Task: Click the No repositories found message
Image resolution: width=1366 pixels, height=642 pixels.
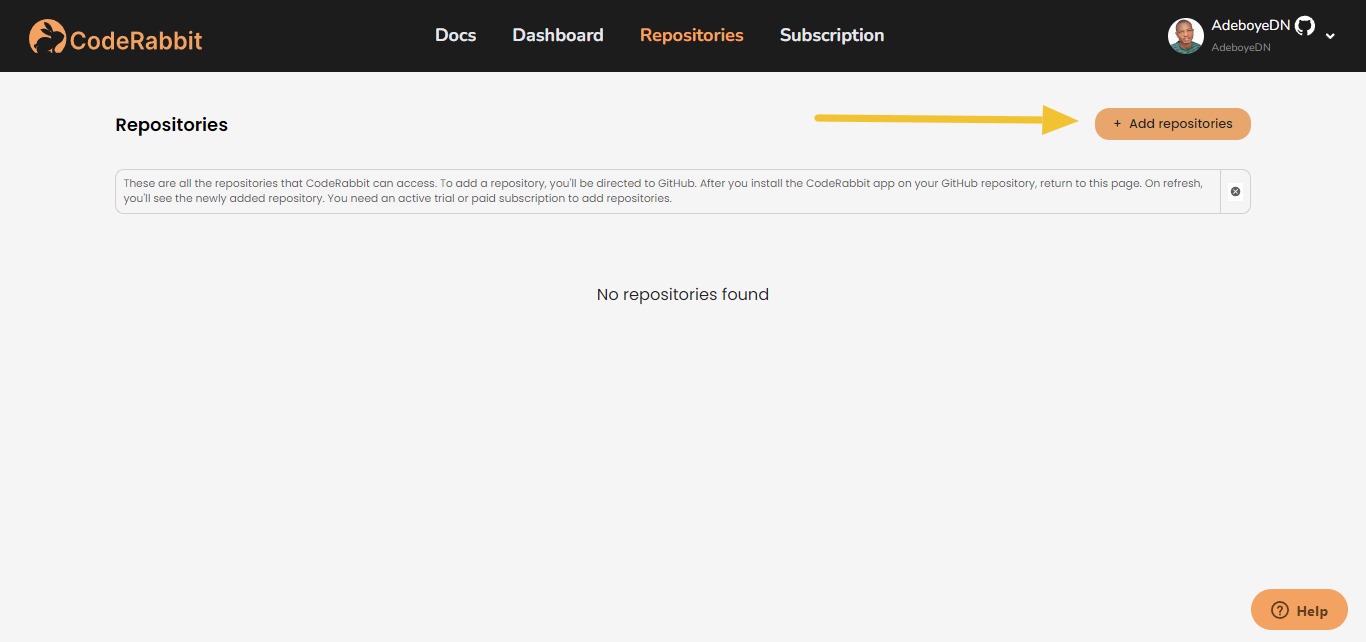Action: click(x=682, y=294)
